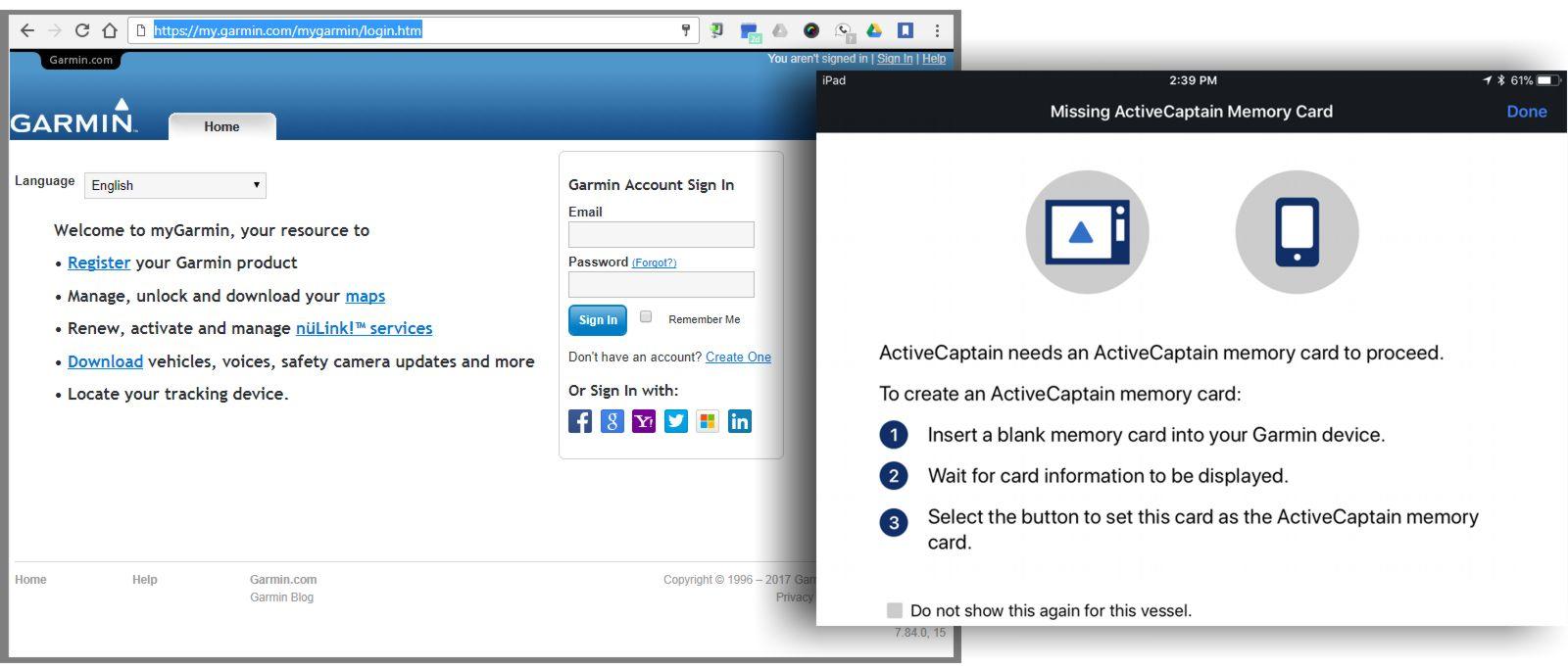Screen dimensions: 1568x668
Task: Open the nüLink! services link
Action: (364, 328)
